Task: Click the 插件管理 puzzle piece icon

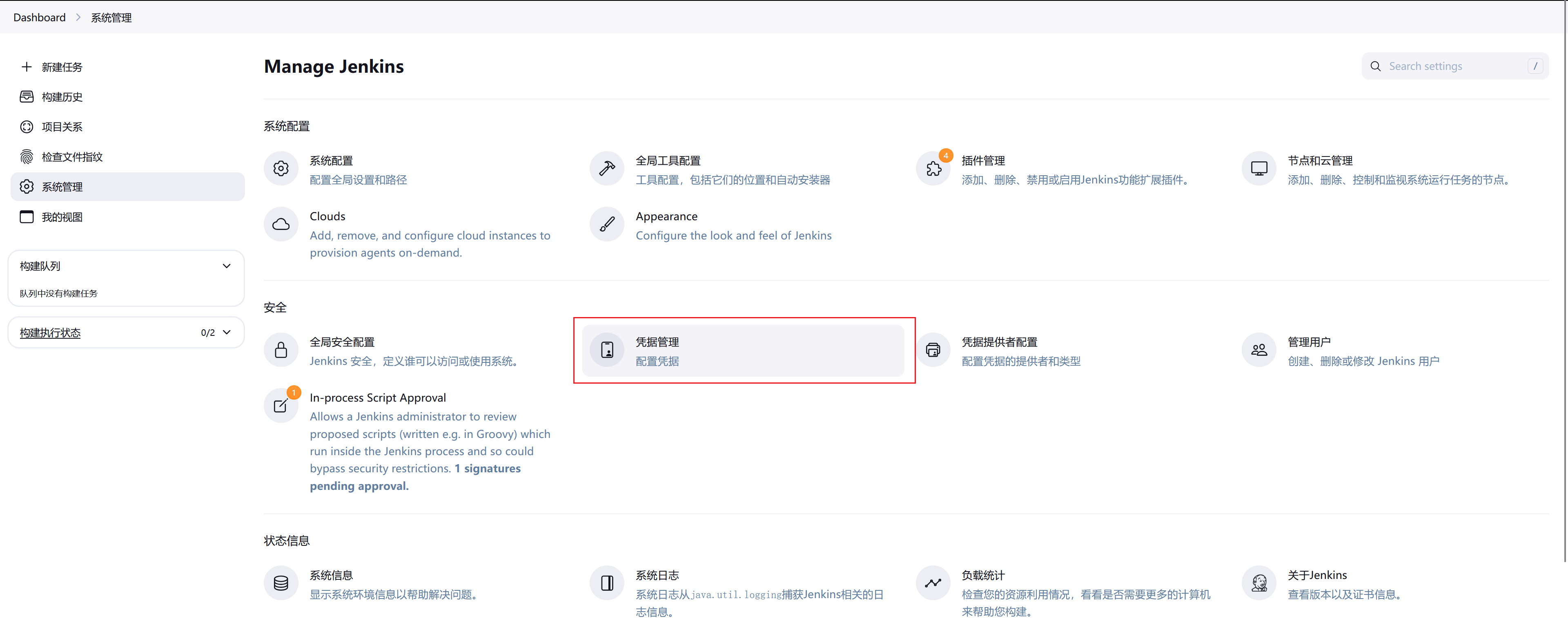Action: [933, 169]
